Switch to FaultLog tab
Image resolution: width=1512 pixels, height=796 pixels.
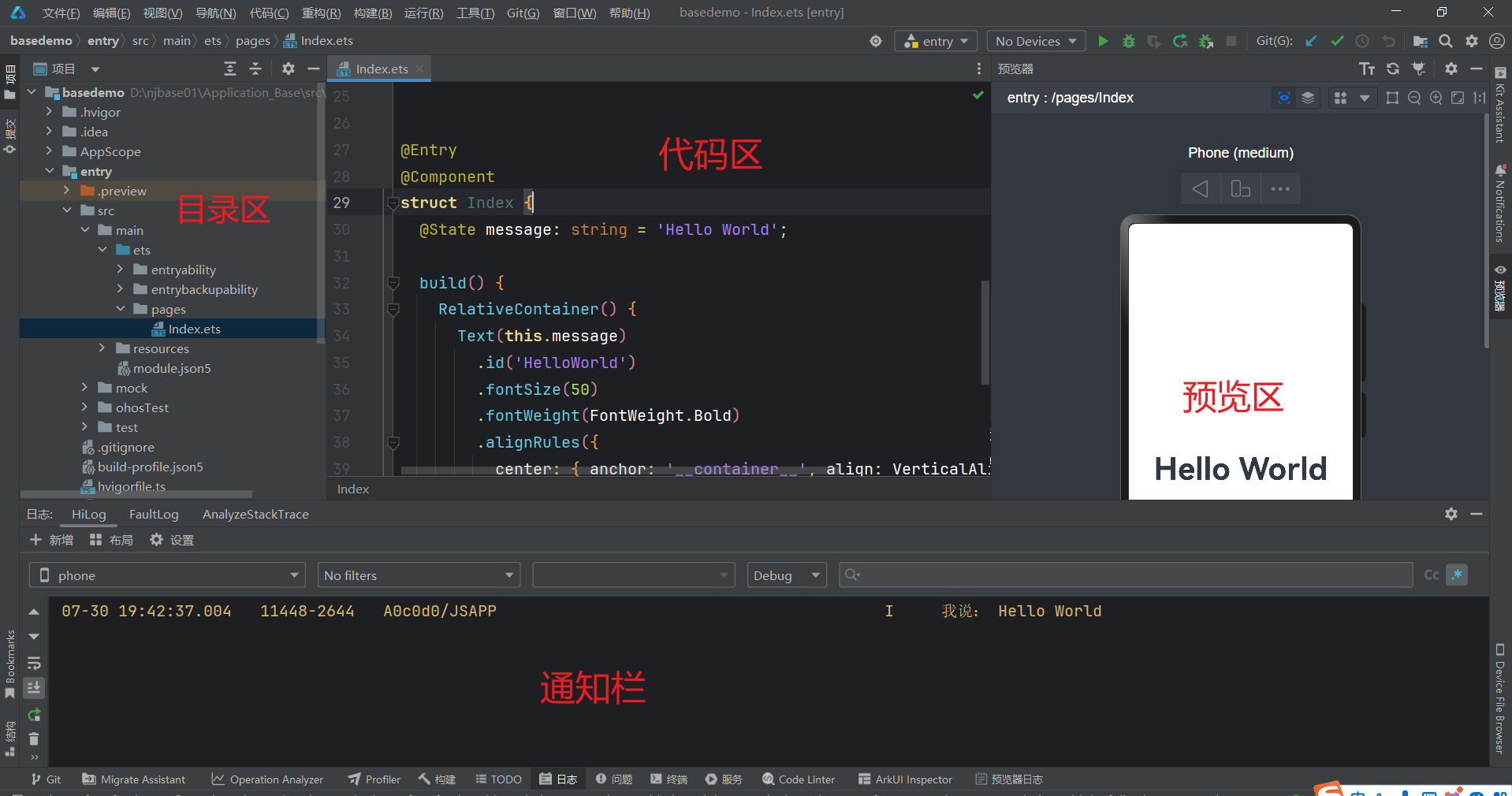(x=154, y=514)
